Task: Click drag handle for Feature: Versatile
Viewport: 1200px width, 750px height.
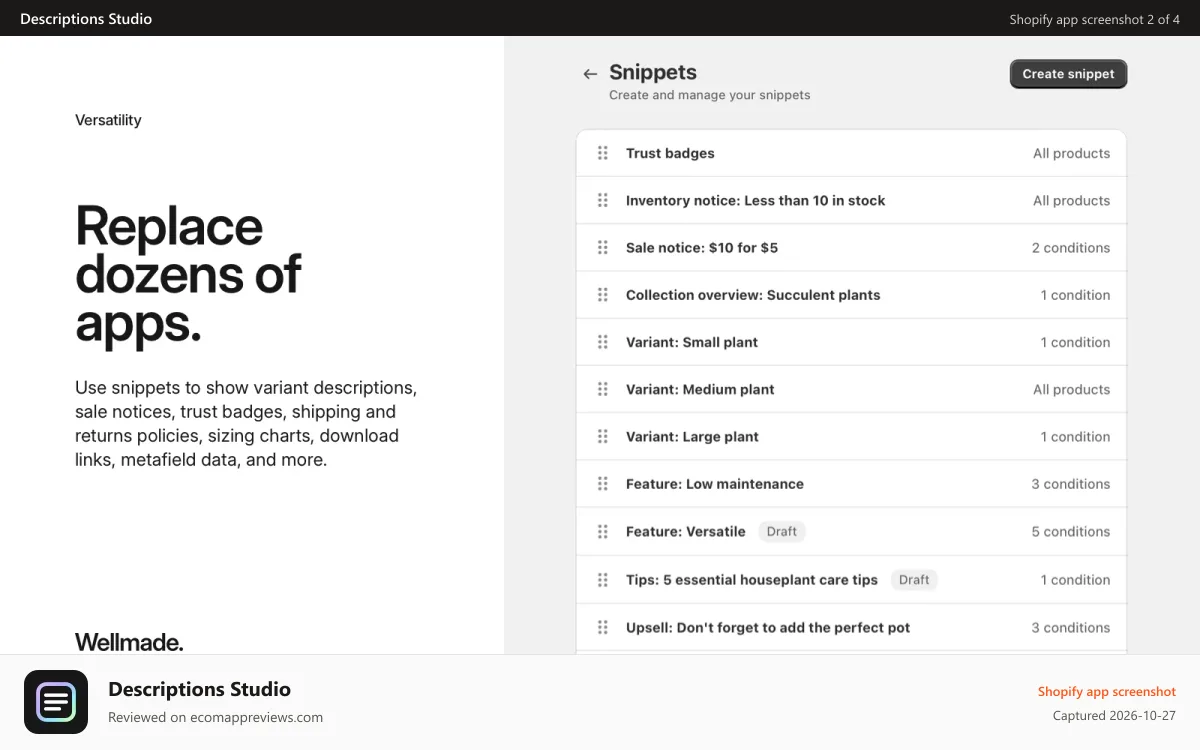Action: coord(603,532)
